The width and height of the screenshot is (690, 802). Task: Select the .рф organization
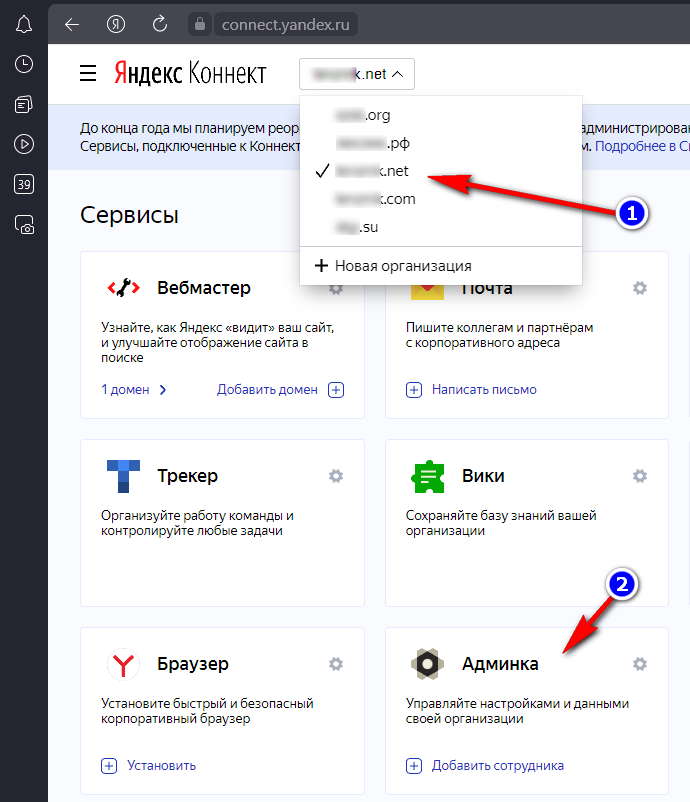click(x=440, y=143)
